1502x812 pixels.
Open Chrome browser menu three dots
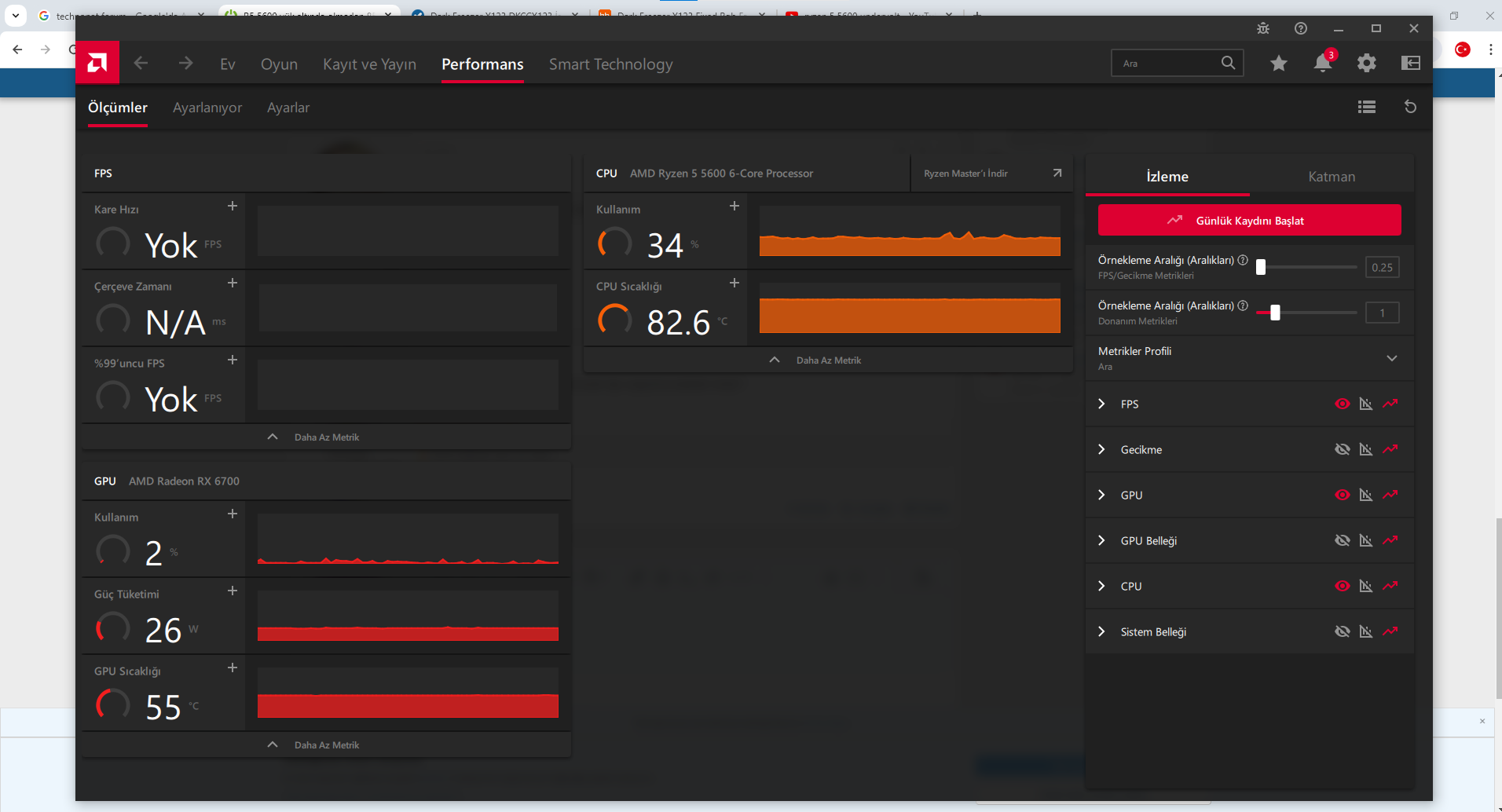[1490, 49]
